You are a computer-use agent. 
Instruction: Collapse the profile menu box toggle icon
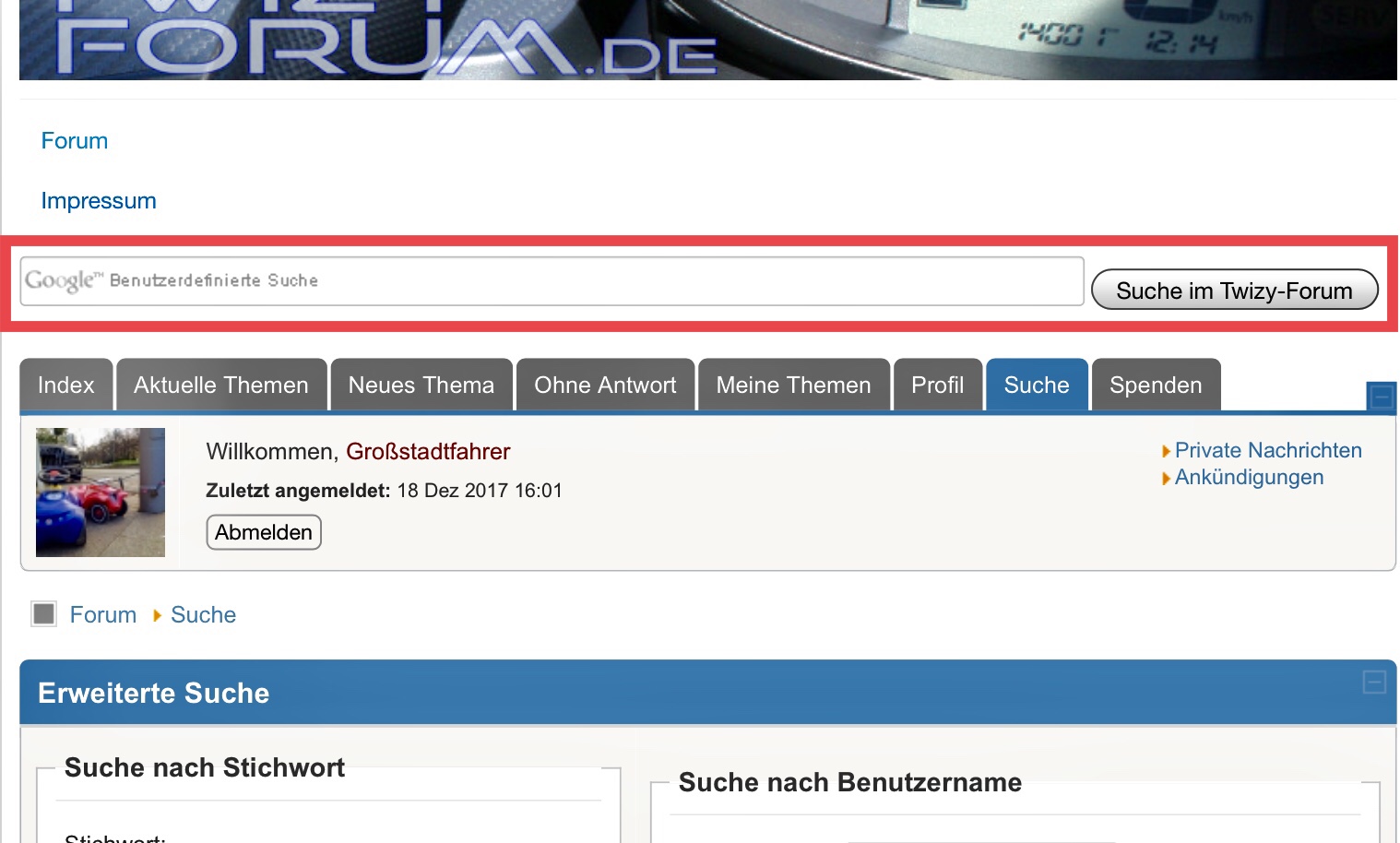(x=1381, y=398)
